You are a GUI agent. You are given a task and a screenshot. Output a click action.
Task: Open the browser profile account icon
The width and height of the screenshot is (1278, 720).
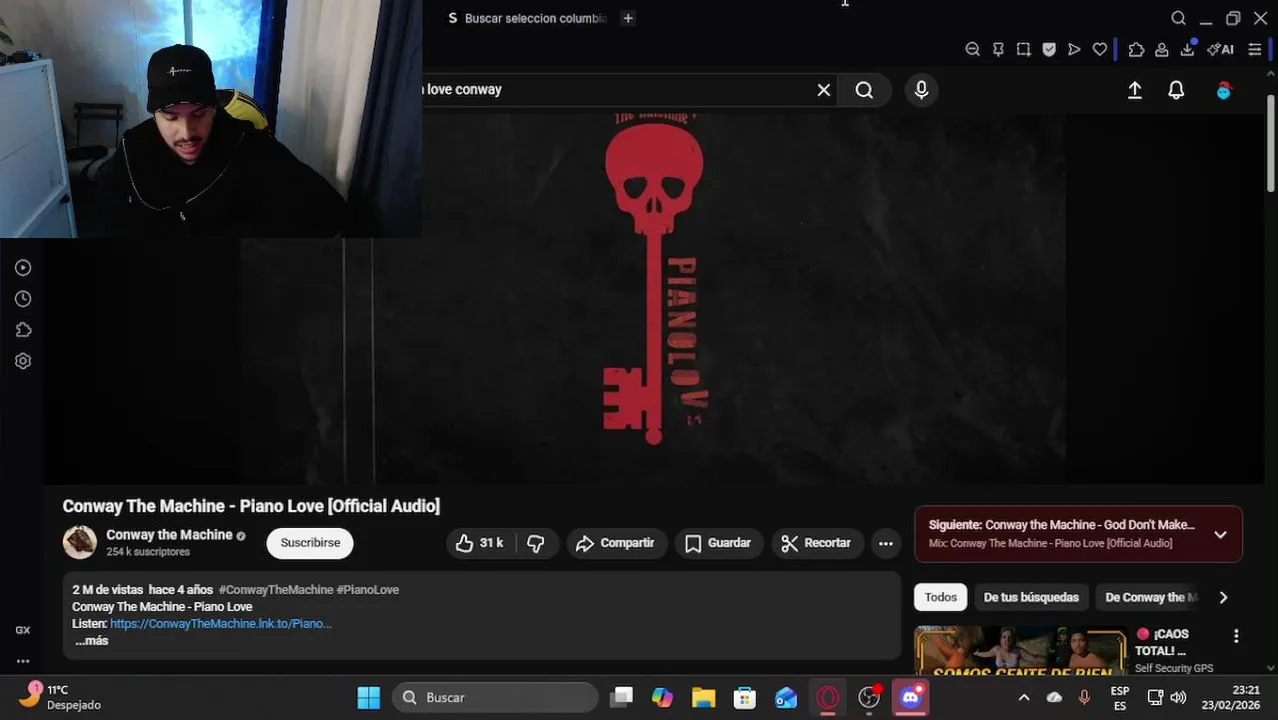[x=1162, y=49]
